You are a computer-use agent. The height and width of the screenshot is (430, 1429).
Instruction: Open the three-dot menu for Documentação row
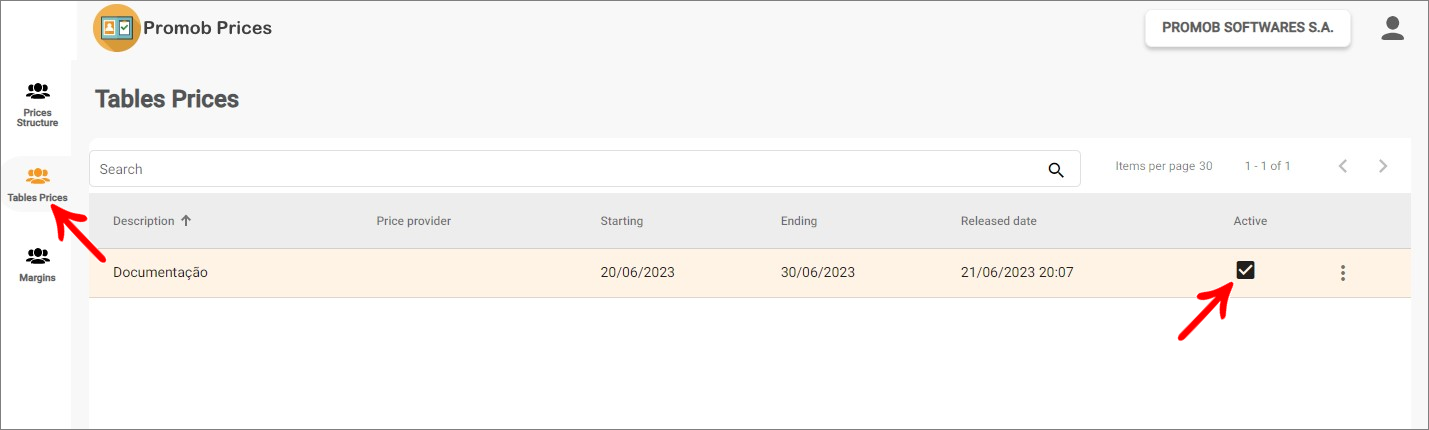pos(1343,273)
